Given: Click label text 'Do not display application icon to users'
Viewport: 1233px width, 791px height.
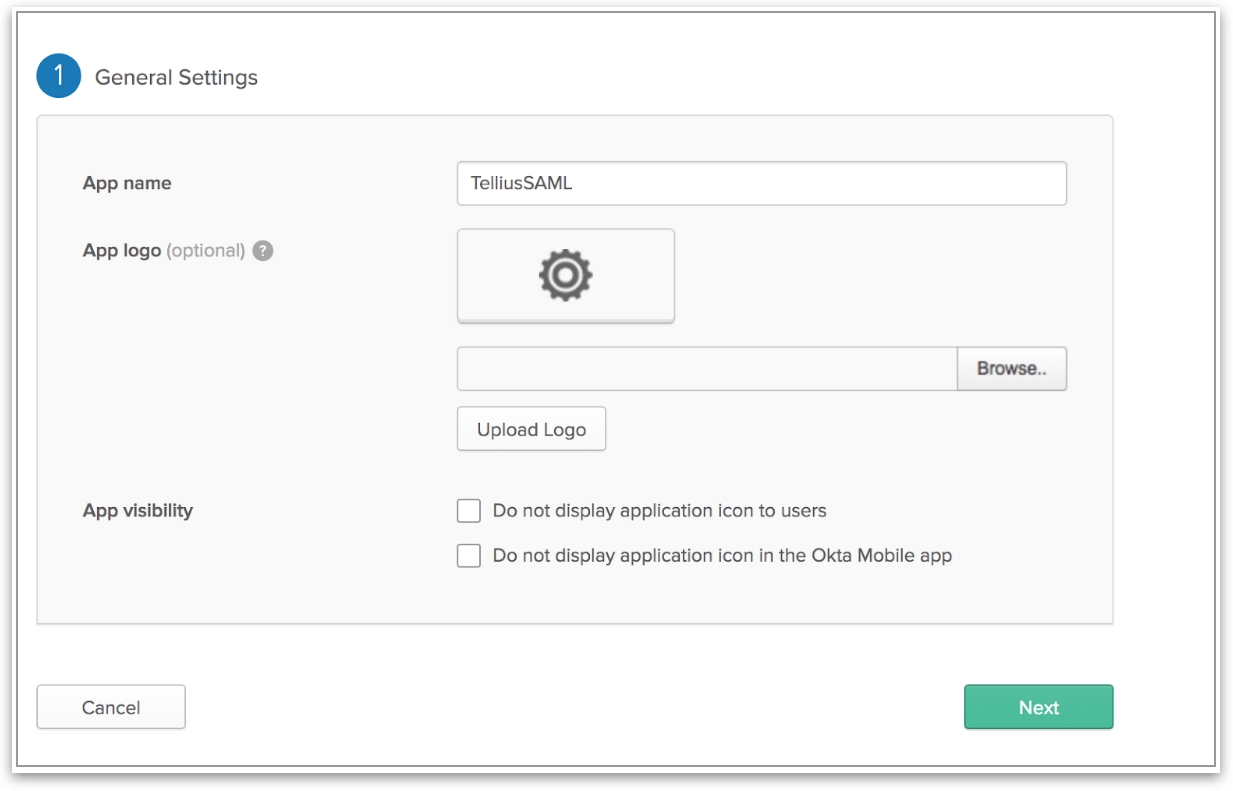Looking at the screenshot, I should tap(659, 511).
